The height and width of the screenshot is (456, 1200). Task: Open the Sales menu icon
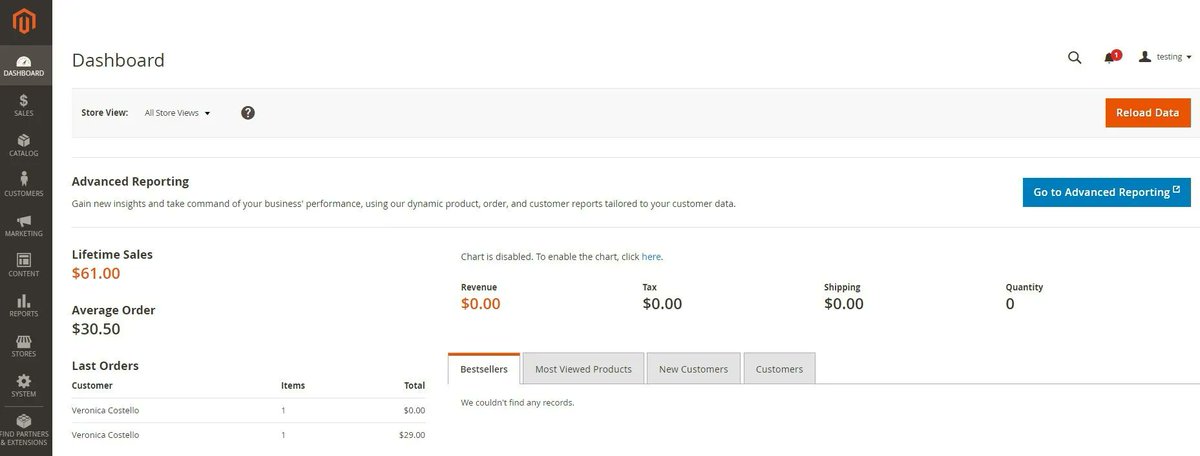click(24, 100)
